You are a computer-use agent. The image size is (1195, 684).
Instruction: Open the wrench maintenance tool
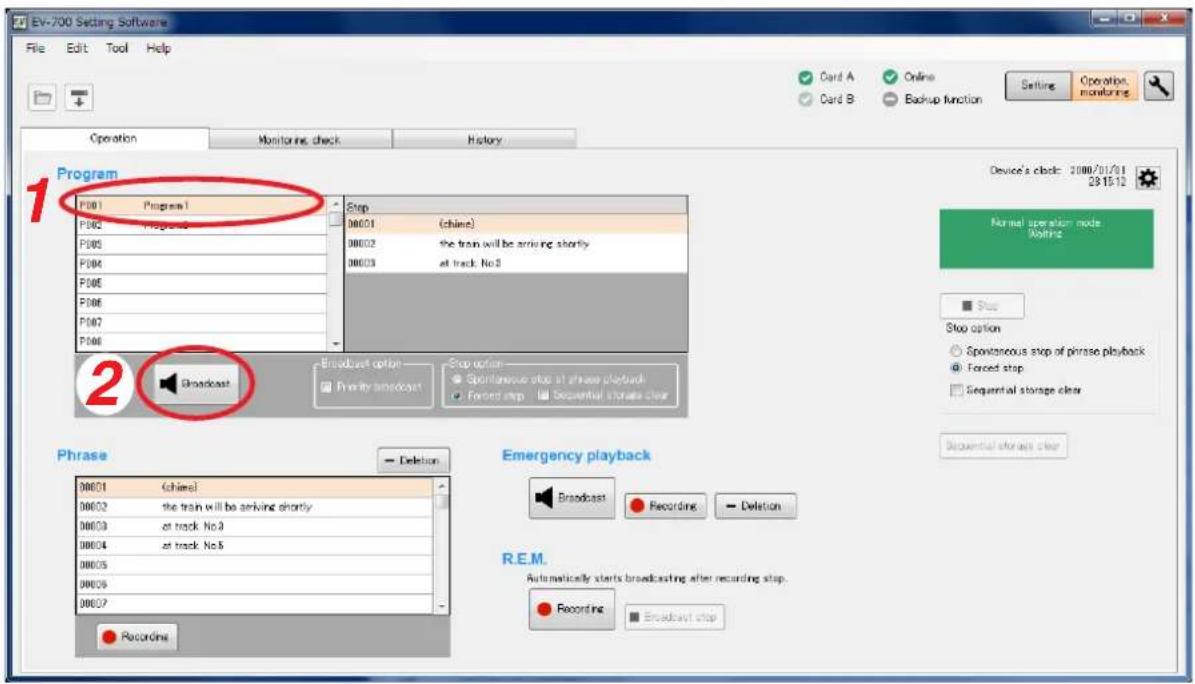click(x=1158, y=85)
